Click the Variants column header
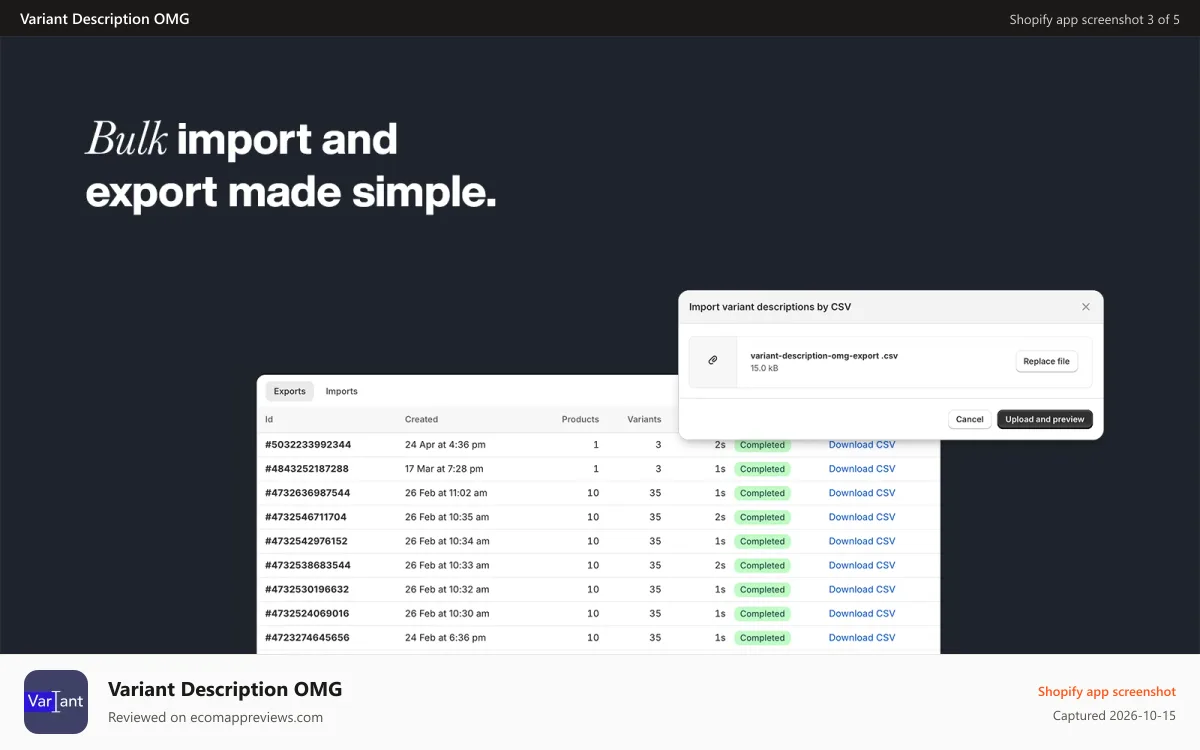The image size is (1200, 750). (644, 419)
